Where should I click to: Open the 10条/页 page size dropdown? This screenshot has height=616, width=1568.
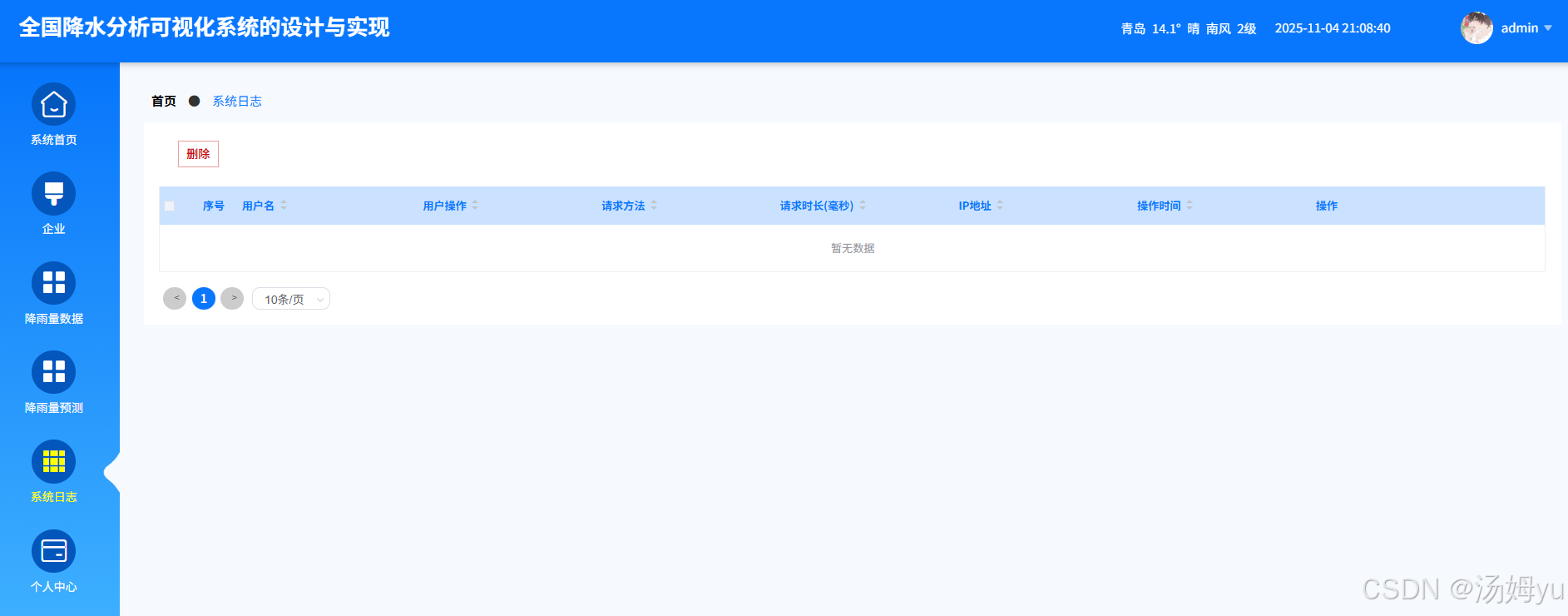coord(291,299)
